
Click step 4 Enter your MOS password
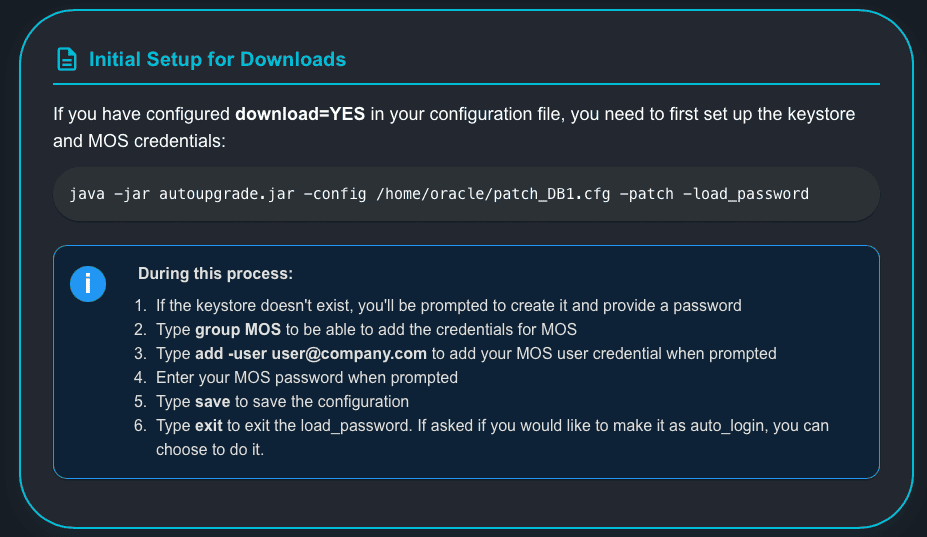tap(306, 377)
